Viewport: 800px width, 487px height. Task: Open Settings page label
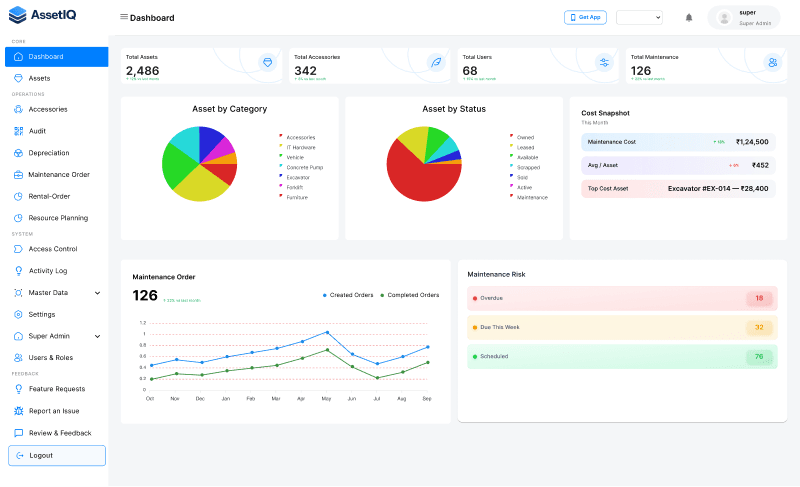click(x=42, y=314)
